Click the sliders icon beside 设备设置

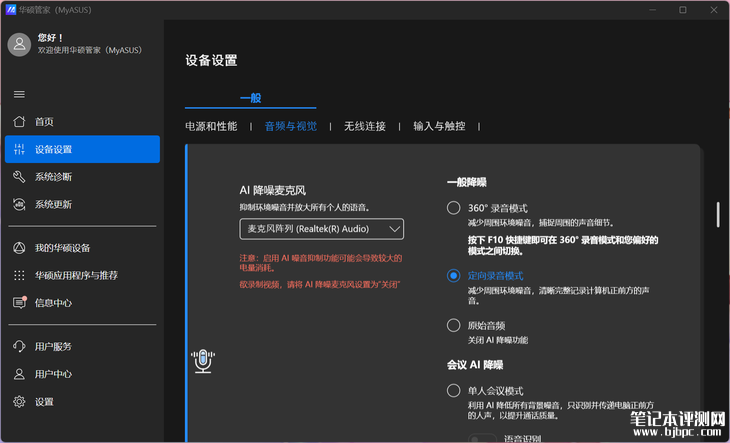click(x=19, y=149)
